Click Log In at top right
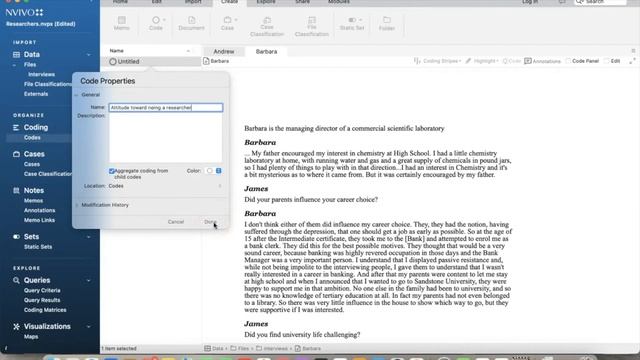The image size is (640, 360). click(530, 2)
